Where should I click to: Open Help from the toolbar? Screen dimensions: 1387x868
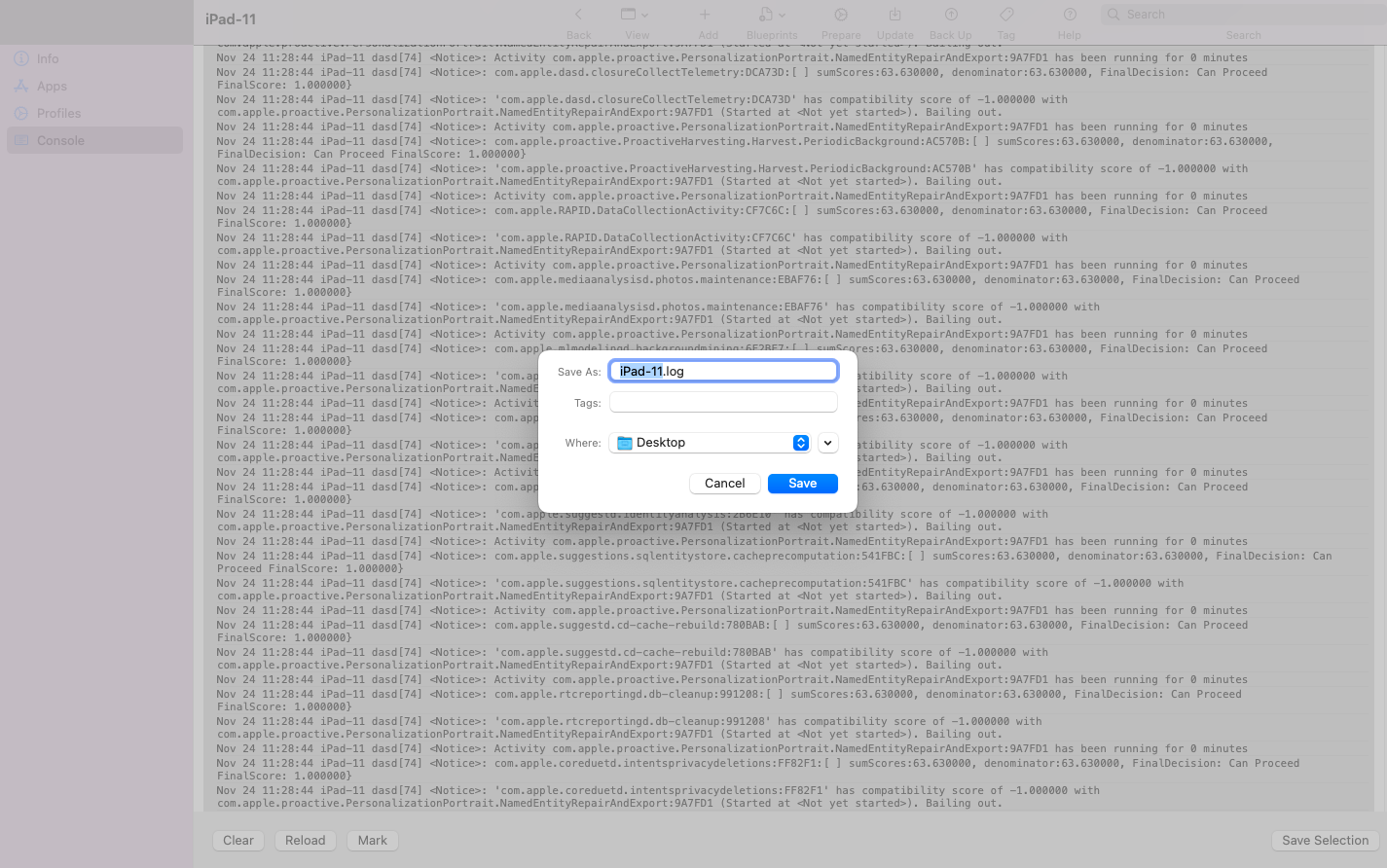1070,15
